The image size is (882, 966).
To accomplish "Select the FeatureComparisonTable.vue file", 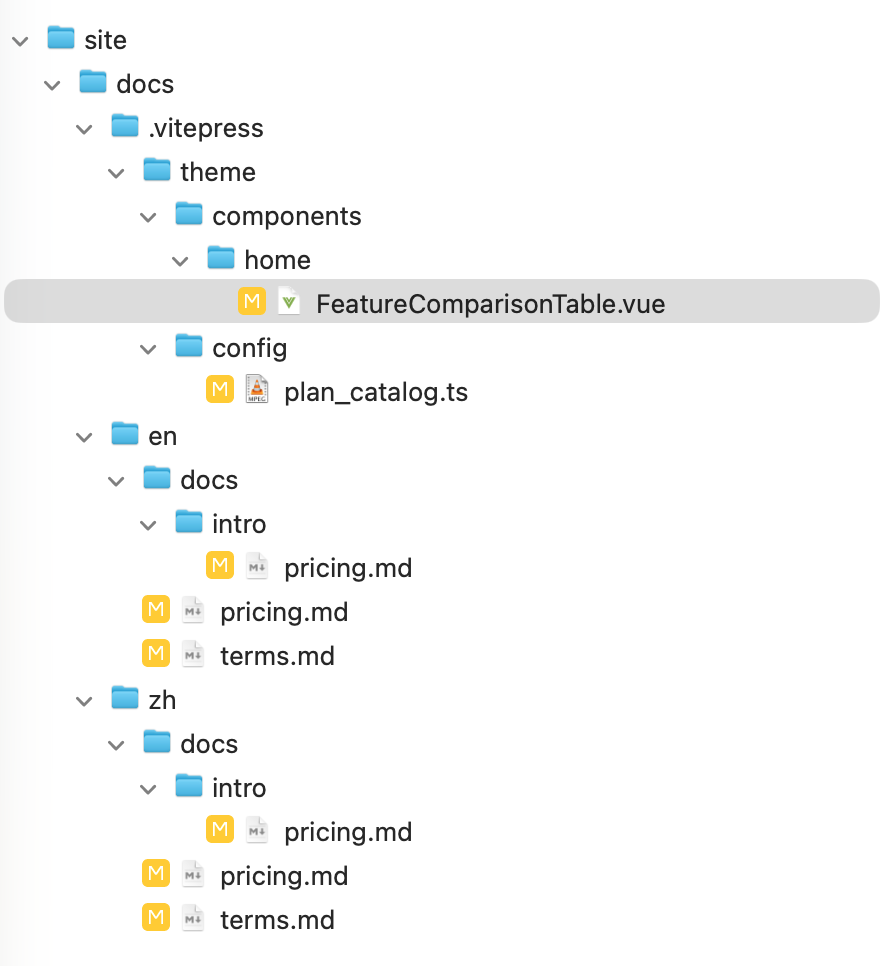I will tap(490, 304).
